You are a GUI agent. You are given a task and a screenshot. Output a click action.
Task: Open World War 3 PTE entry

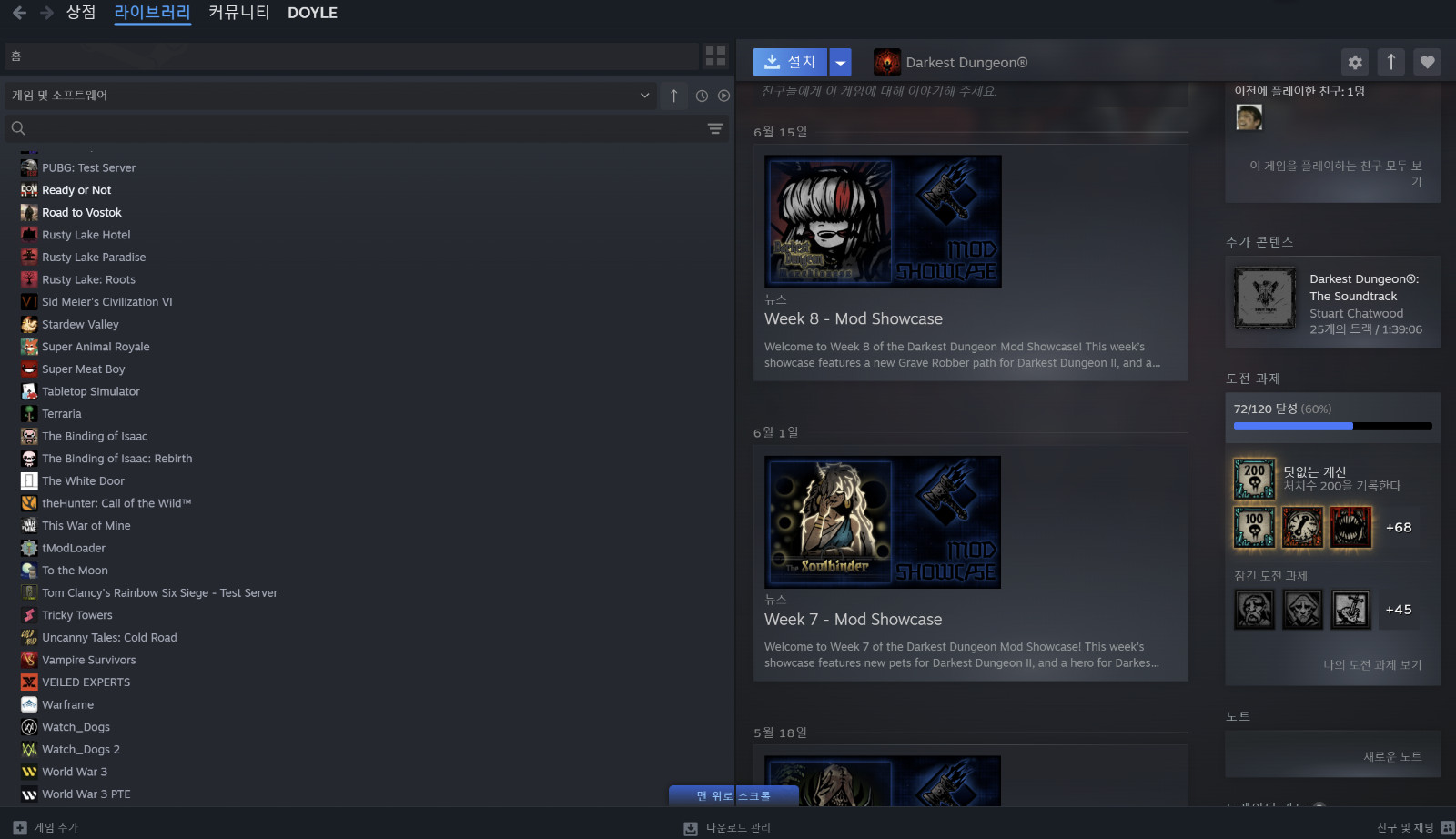pyautogui.click(x=86, y=794)
